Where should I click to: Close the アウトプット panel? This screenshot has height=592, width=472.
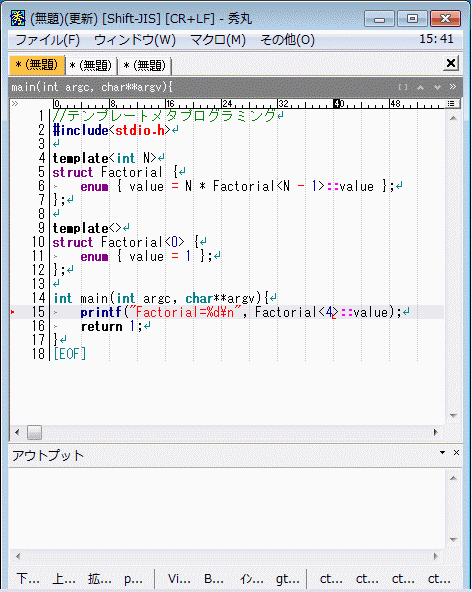pos(456,452)
